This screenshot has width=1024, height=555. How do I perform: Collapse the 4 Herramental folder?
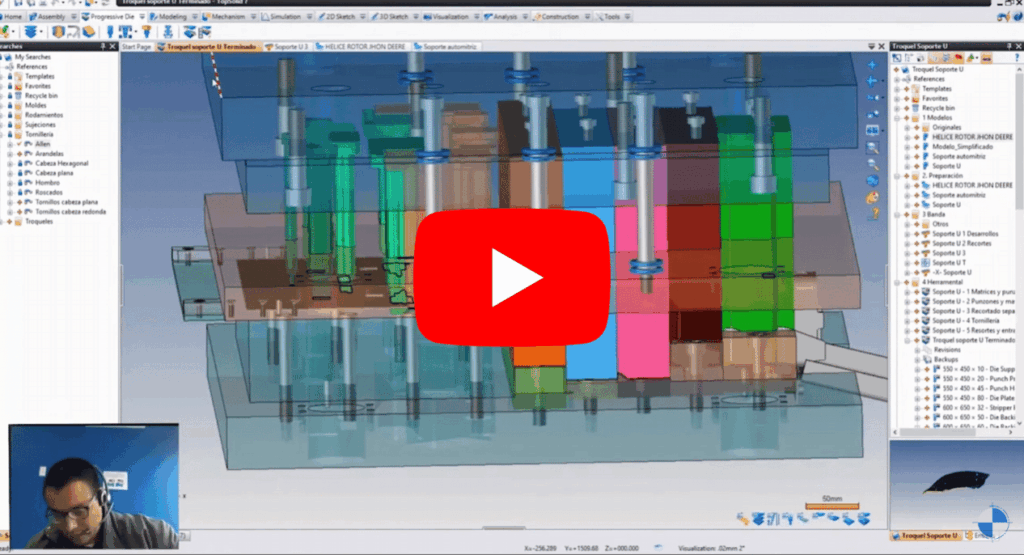click(x=897, y=282)
